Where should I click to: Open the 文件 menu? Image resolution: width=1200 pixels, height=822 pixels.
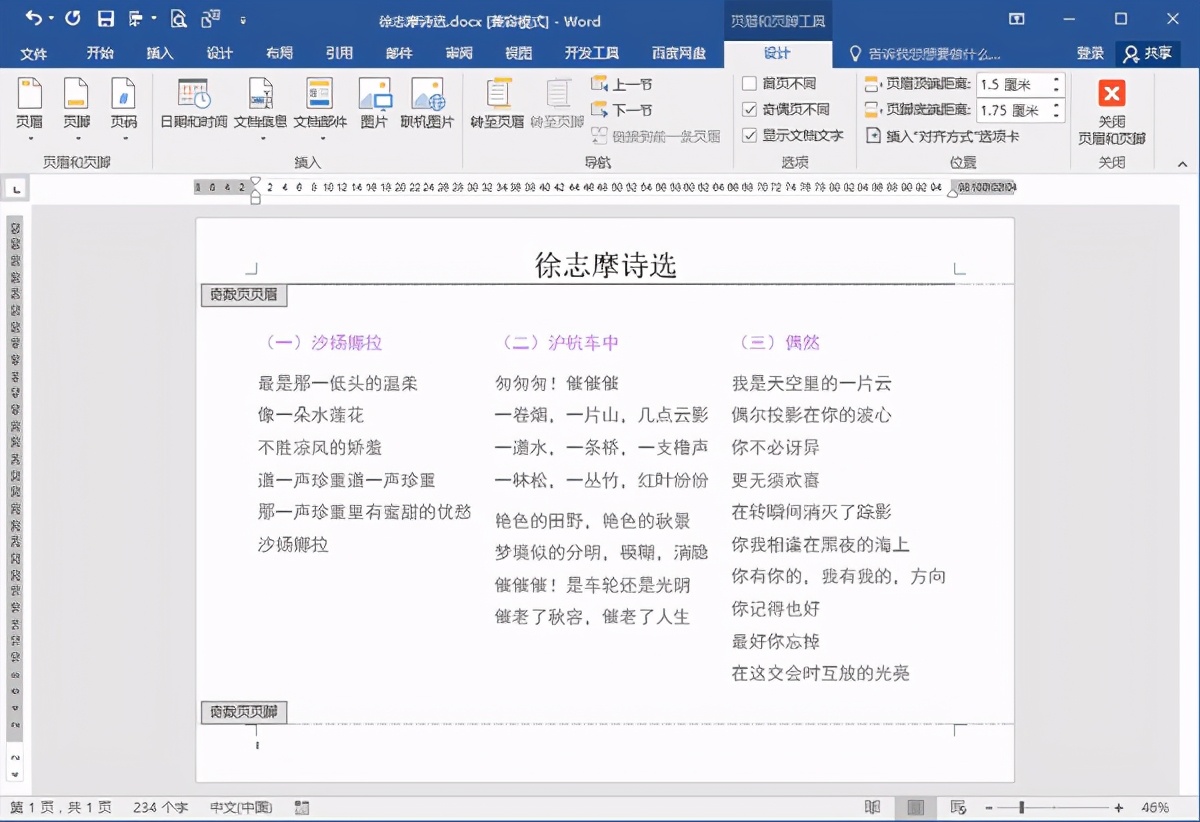tap(34, 54)
